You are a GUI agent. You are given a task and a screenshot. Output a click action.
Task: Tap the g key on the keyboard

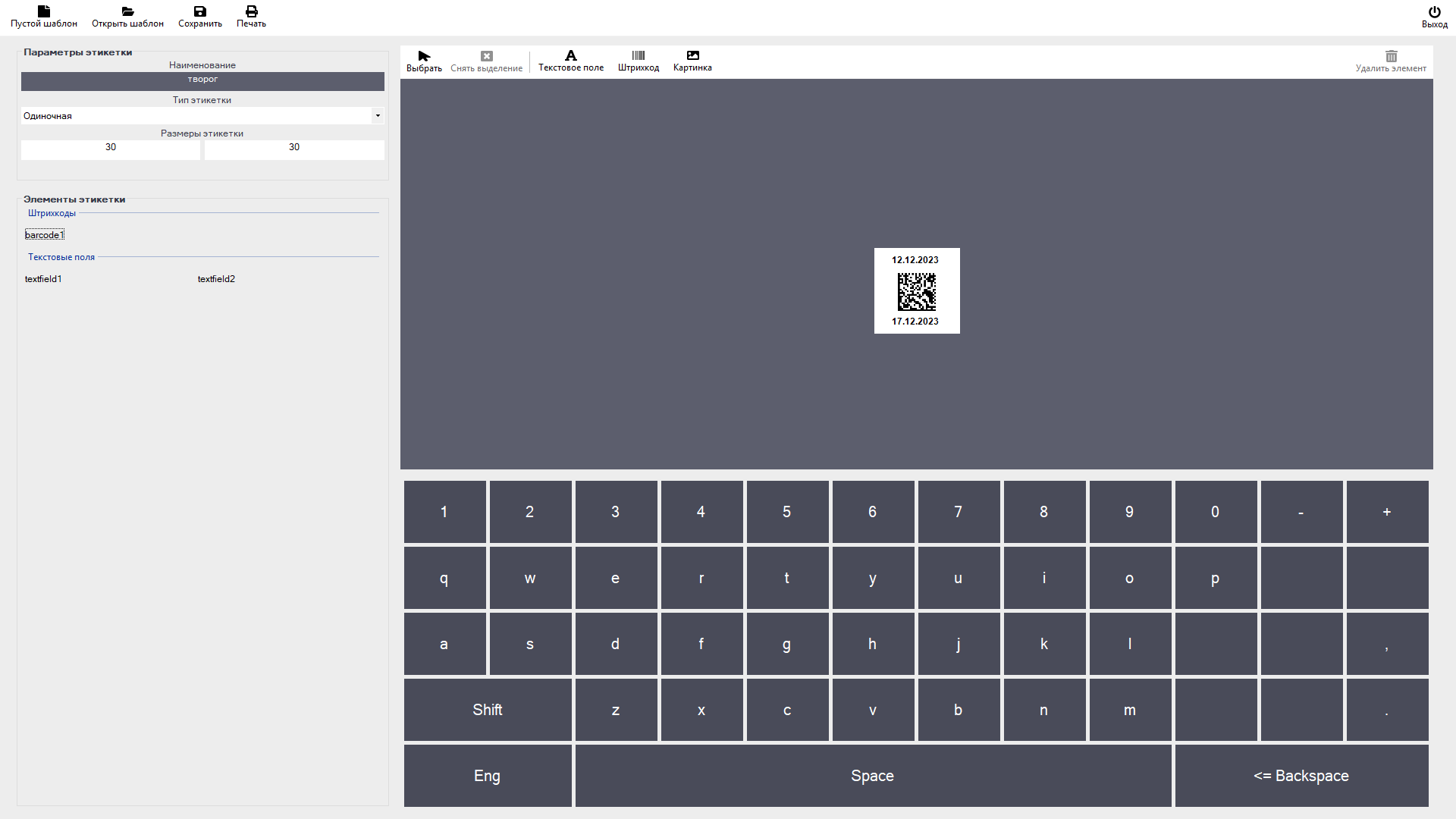click(788, 644)
